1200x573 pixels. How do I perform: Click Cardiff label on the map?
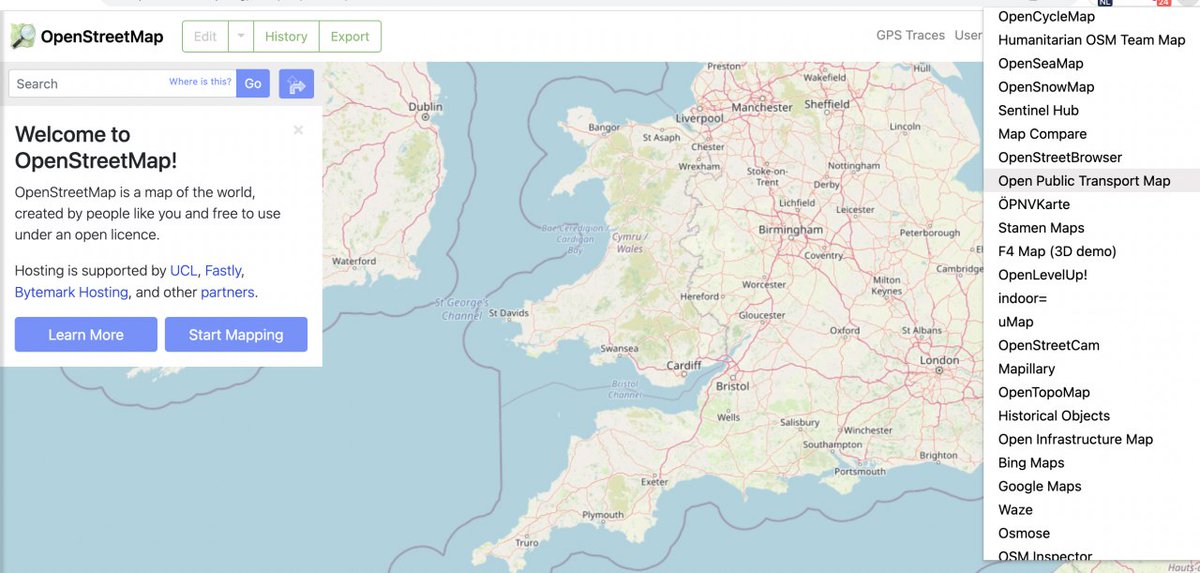(684, 365)
